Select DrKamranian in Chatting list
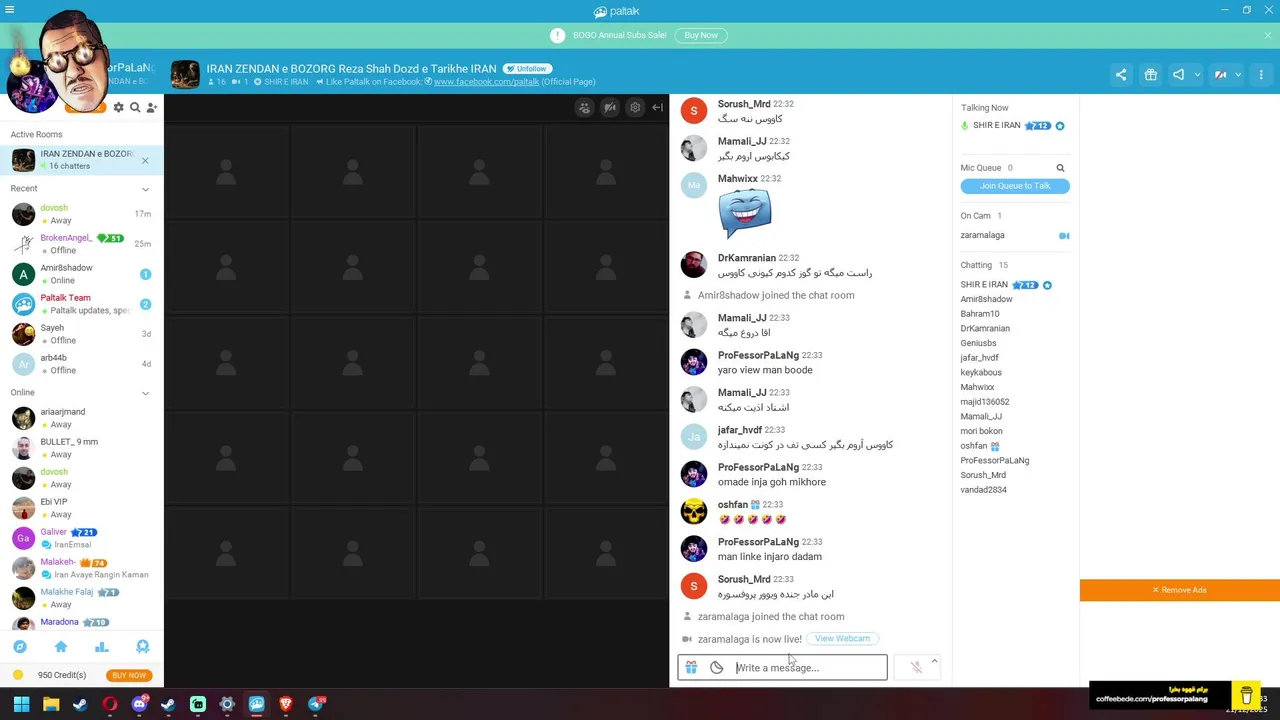1280x720 pixels. click(x=985, y=329)
